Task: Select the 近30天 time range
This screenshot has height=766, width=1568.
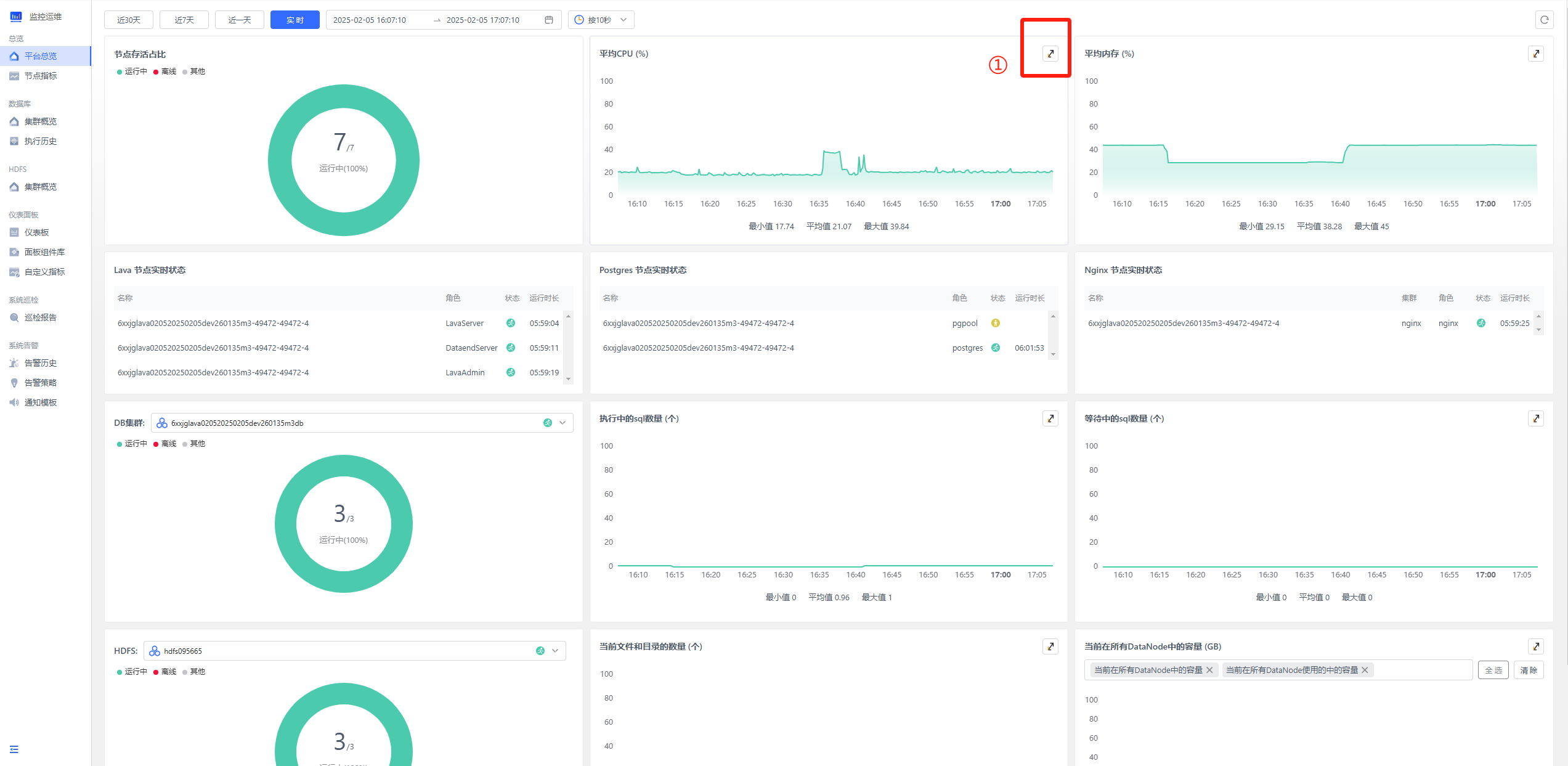Action: pyautogui.click(x=129, y=20)
